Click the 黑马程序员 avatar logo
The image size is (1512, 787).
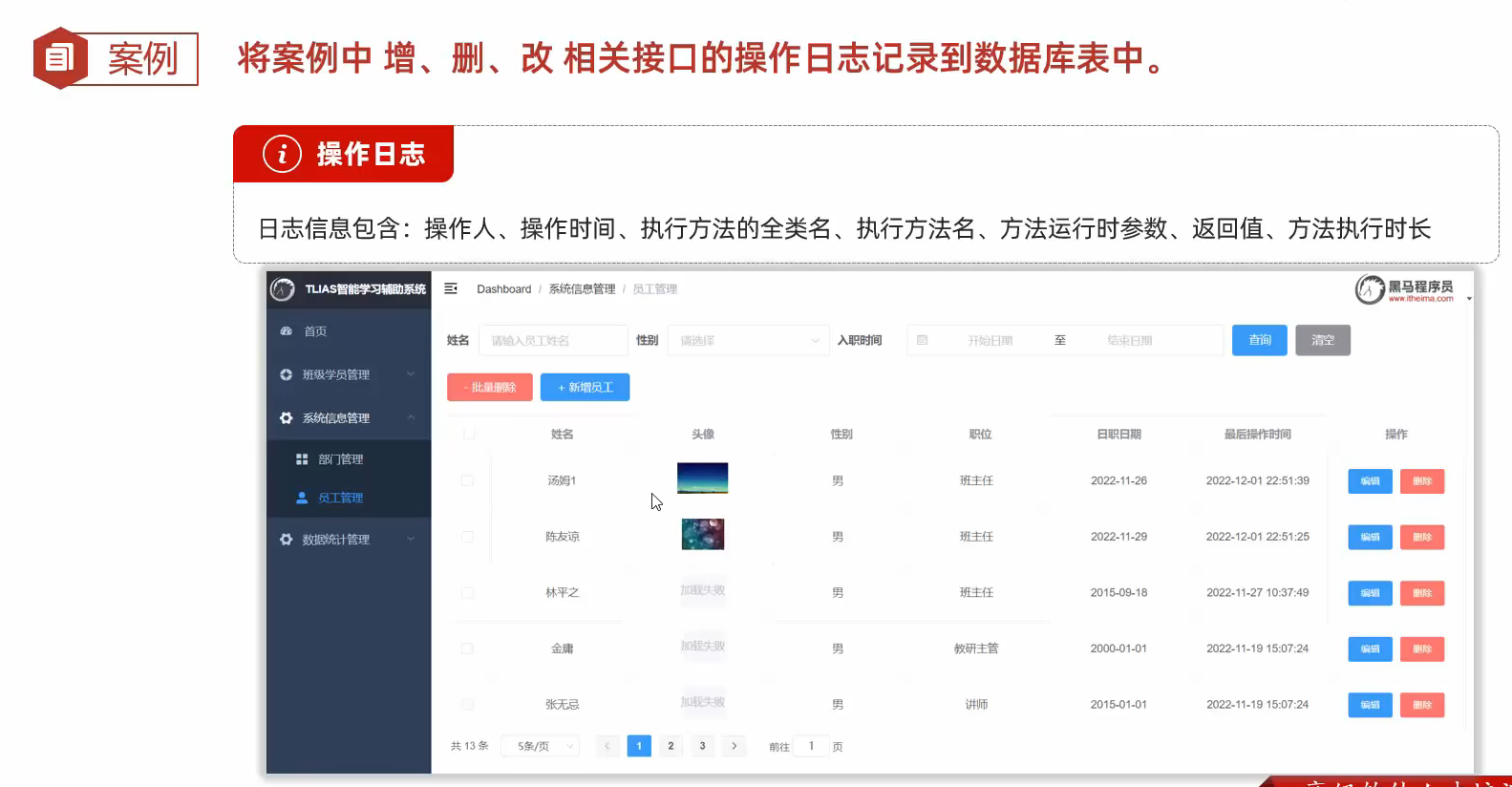point(1370,288)
